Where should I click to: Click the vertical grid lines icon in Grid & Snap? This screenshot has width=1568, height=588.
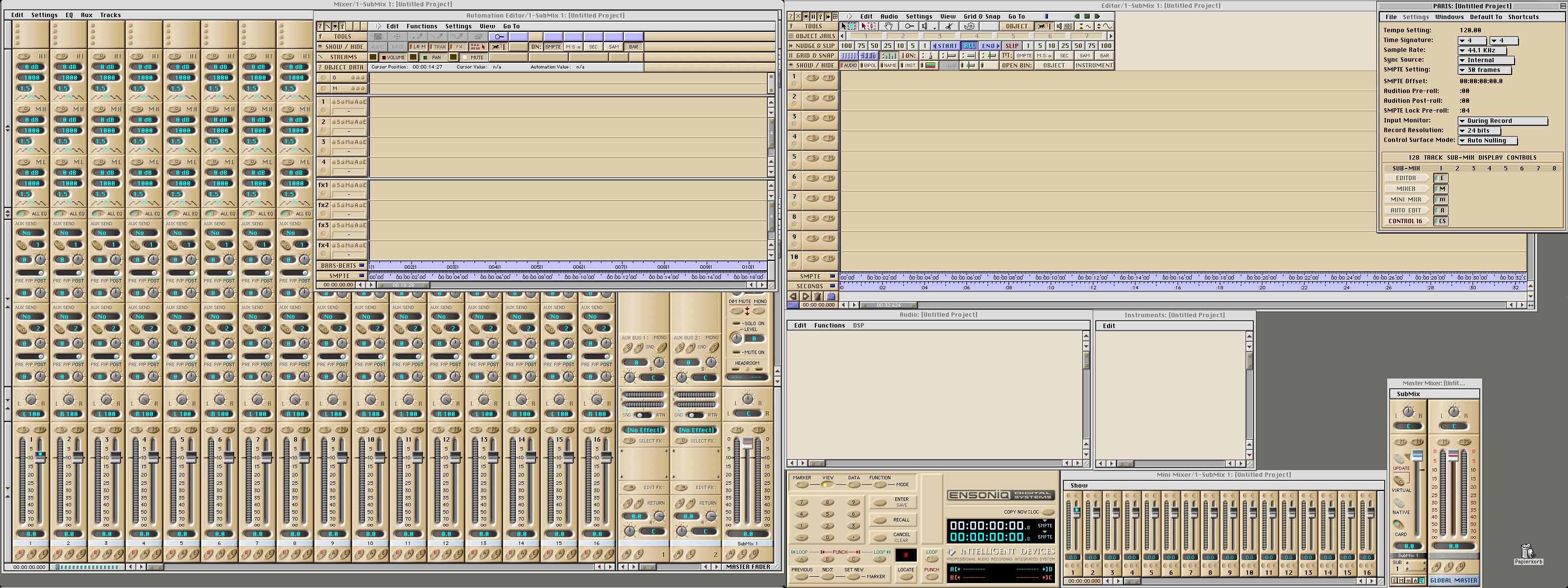click(x=849, y=55)
